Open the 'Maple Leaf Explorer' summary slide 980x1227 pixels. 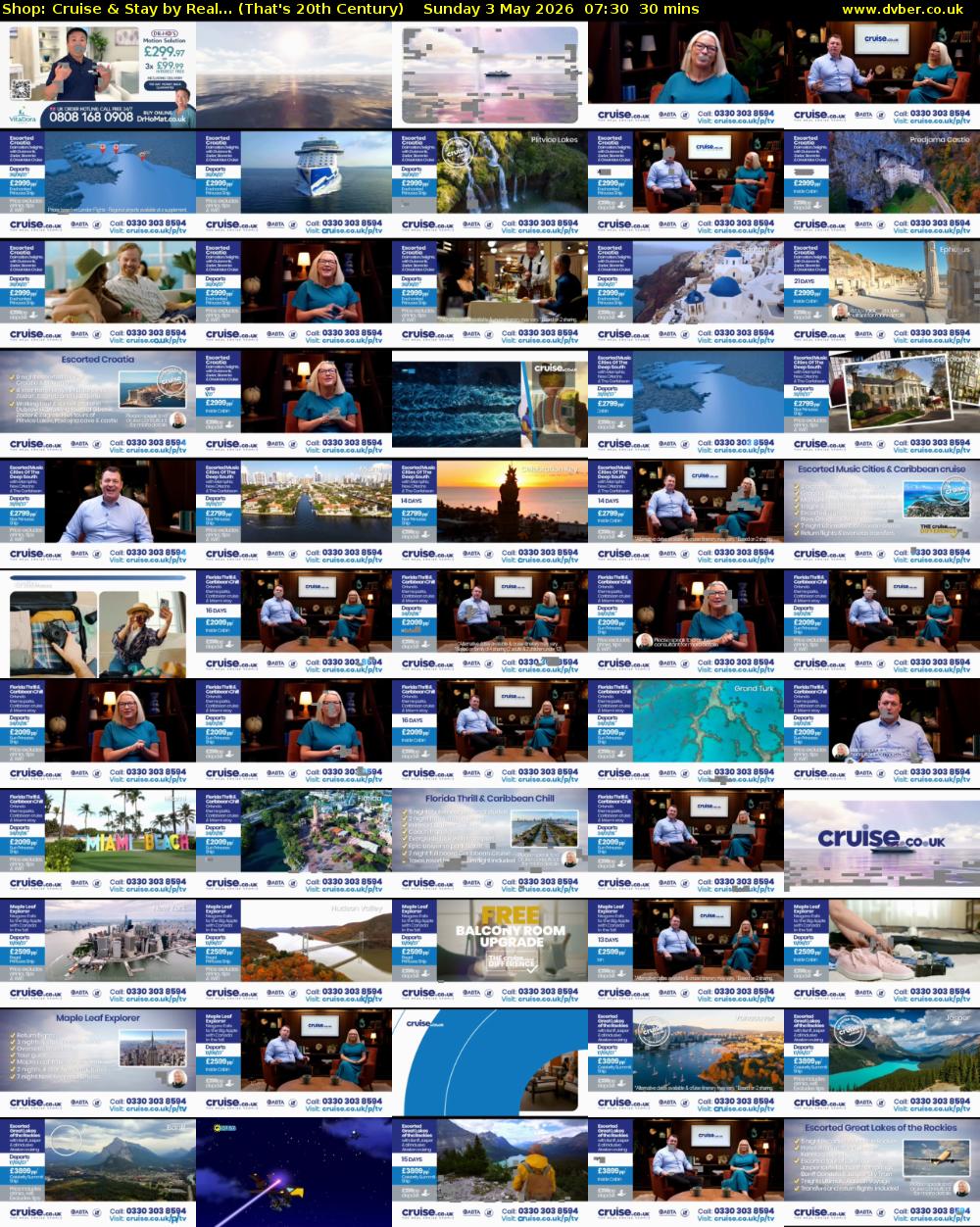[x=98, y=1063]
